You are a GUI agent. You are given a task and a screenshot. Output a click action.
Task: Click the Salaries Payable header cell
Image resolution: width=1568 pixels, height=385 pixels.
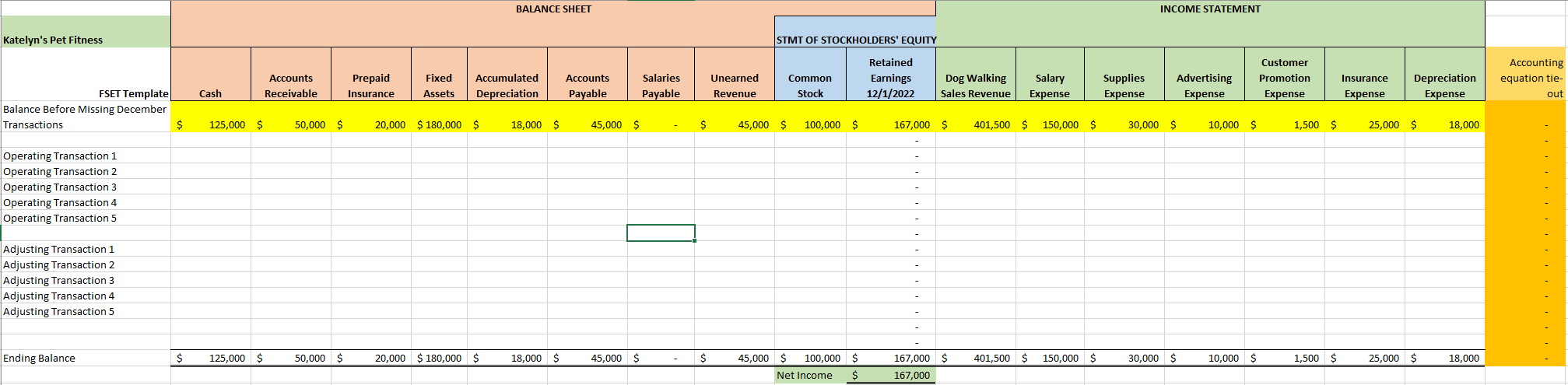[x=661, y=74]
